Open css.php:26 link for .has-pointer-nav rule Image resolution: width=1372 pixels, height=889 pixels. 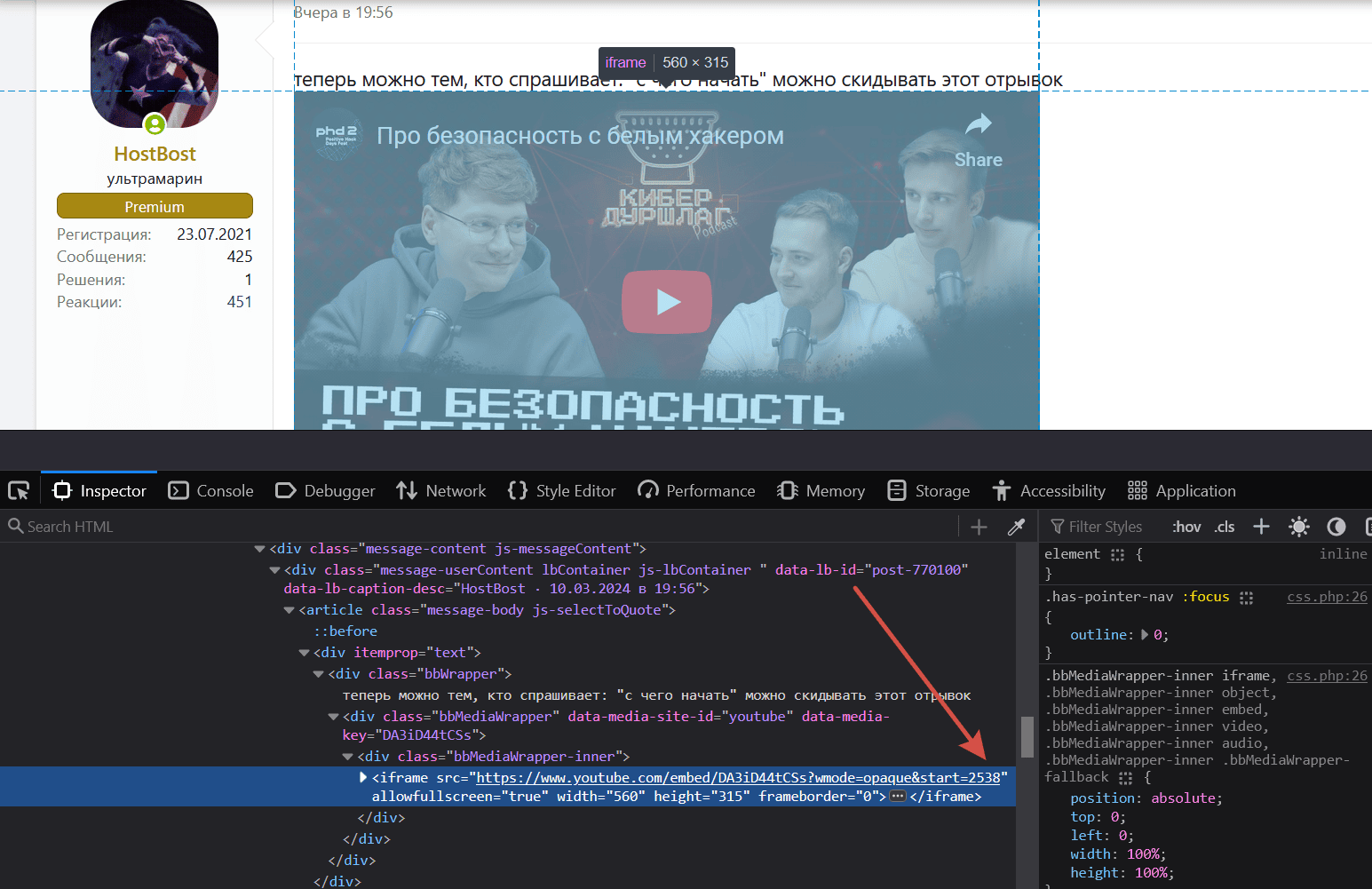point(1327,597)
